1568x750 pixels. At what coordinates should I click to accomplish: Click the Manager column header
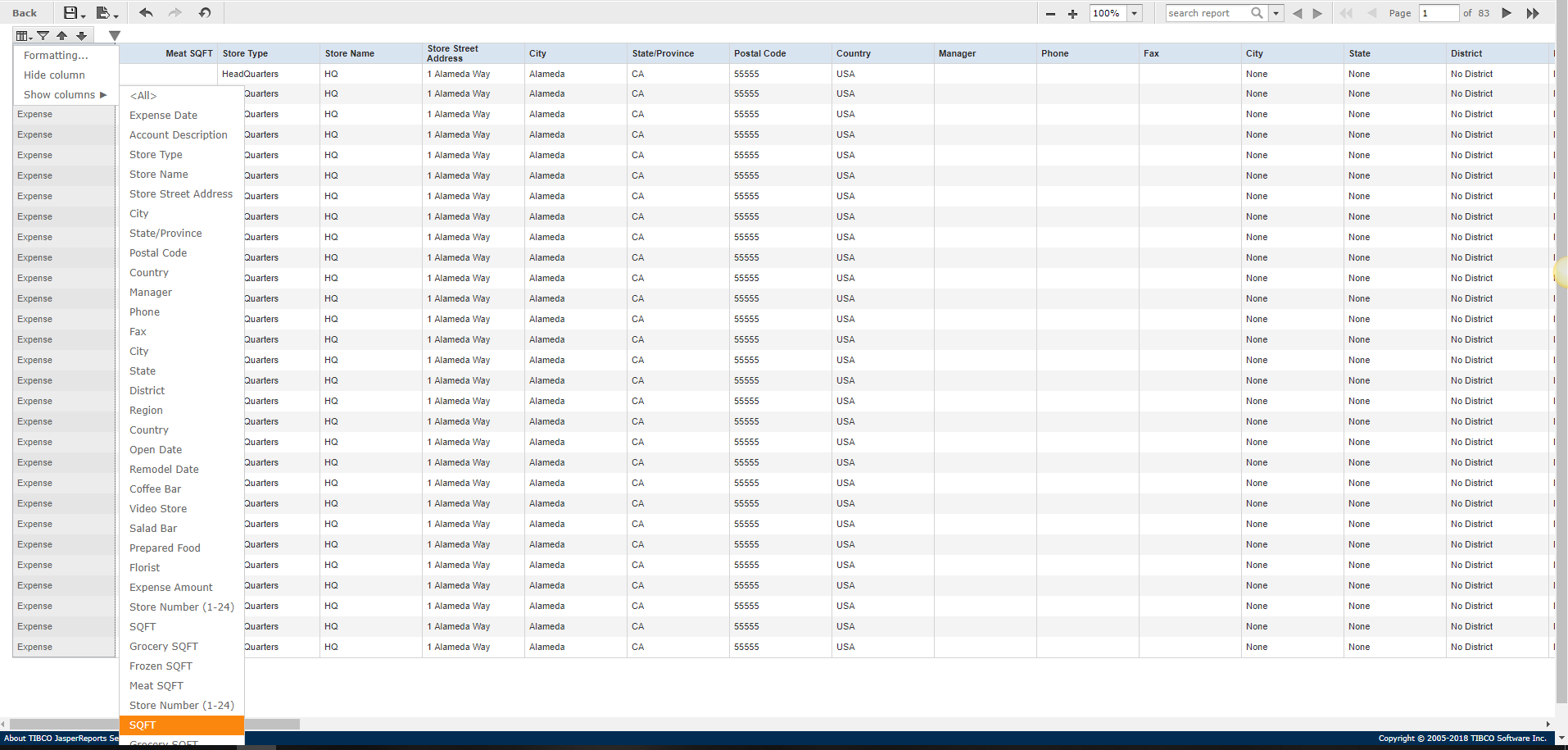[x=985, y=53]
